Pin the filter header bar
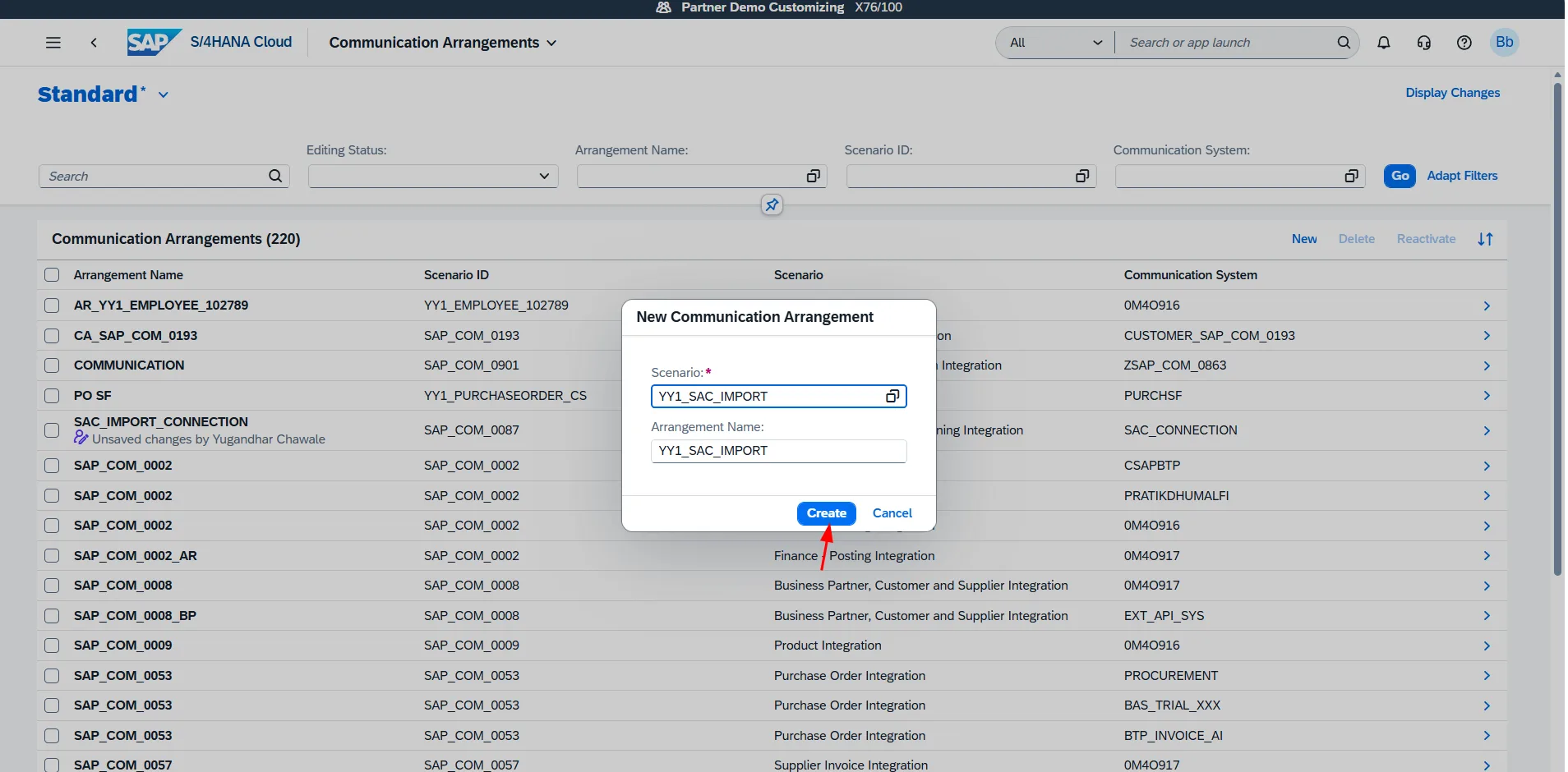 pyautogui.click(x=772, y=204)
